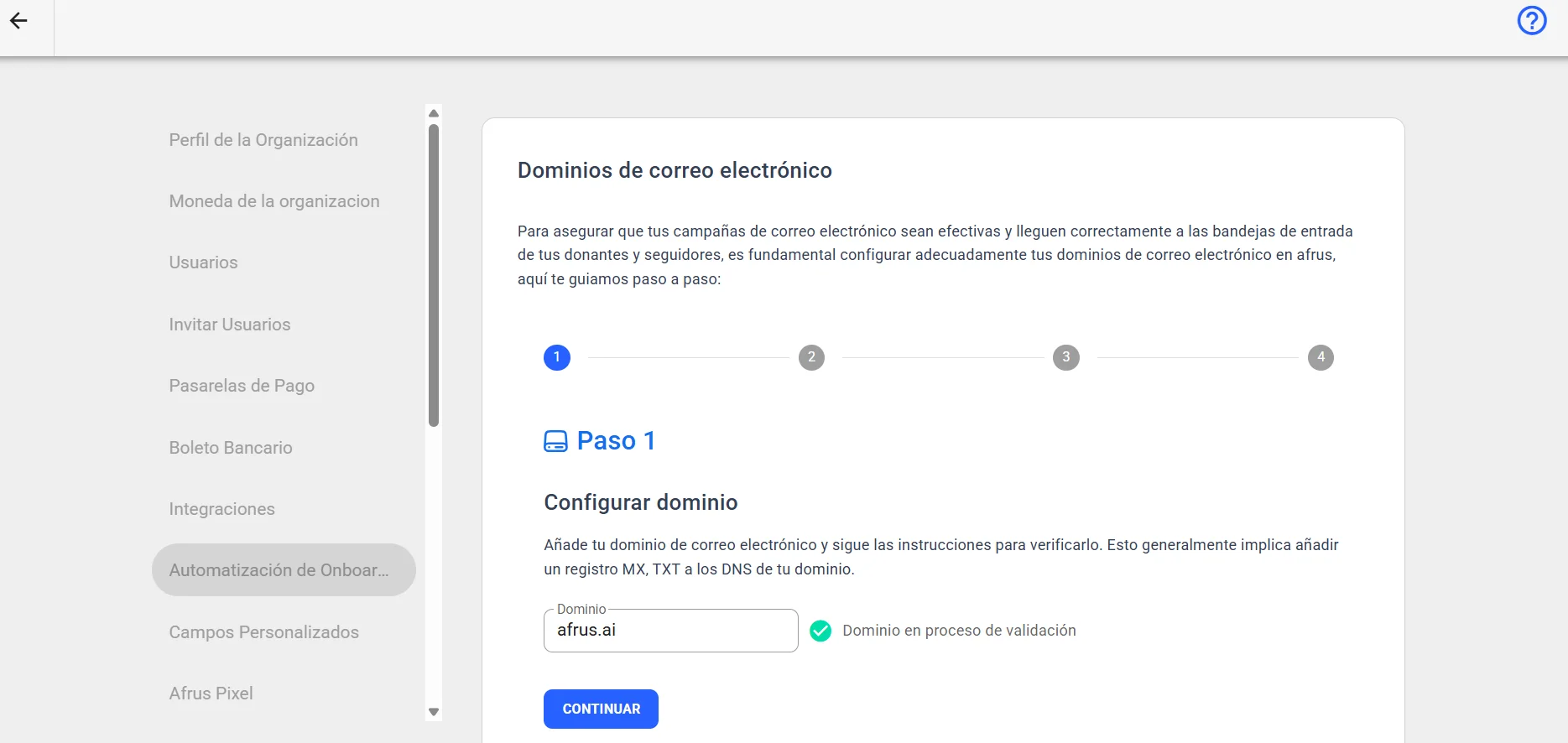This screenshot has height=743, width=1568.
Task: Click 'Dominio en proceso de validación' status text
Action: point(959,631)
